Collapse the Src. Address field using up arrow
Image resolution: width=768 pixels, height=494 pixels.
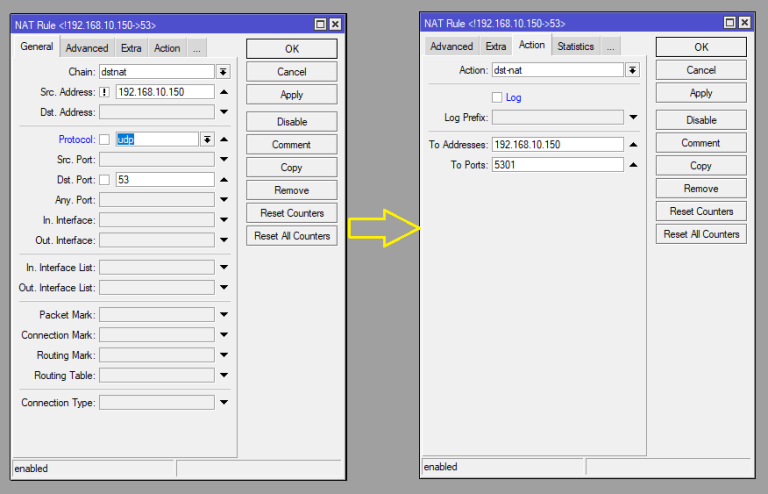pos(224,92)
